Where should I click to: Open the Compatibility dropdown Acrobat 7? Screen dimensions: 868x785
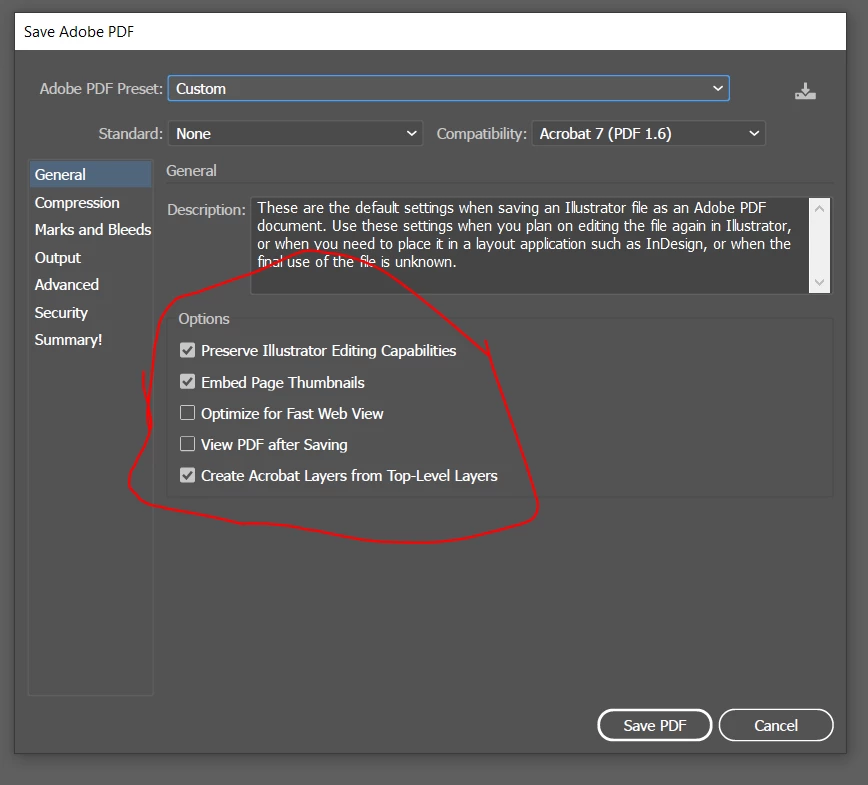[648, 133]
